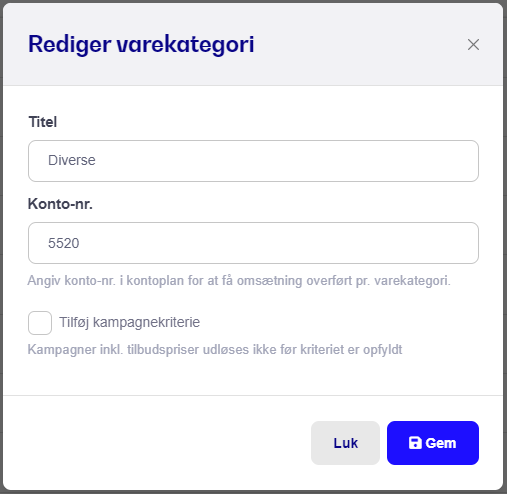Click the kontoplan helper text below Konto-nr.
The image size is (507, 494).
(x=239, y=281)
